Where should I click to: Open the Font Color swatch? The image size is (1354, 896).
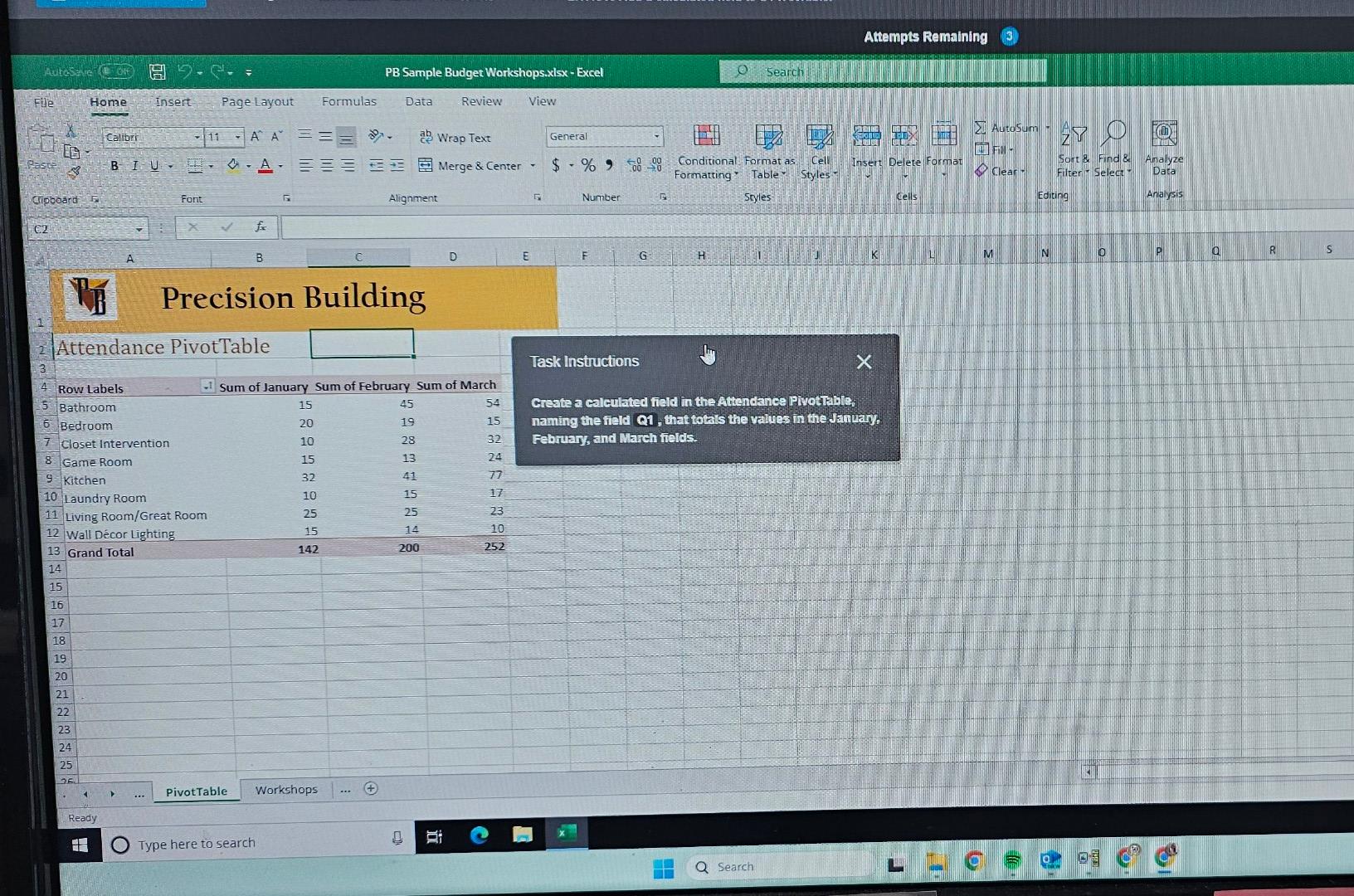(265, 166)
